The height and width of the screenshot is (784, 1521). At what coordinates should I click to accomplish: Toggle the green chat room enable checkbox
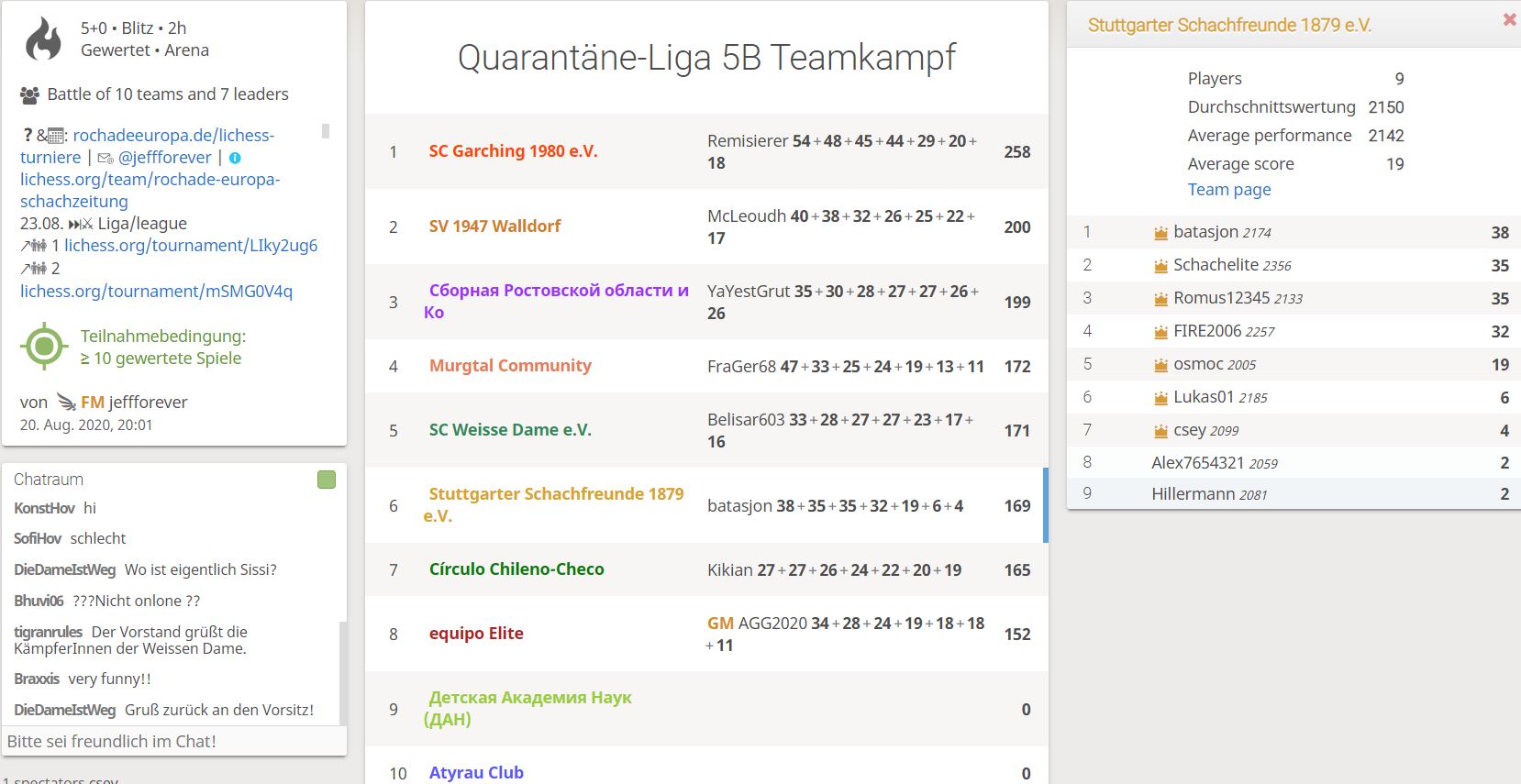[x=327, y=480]
